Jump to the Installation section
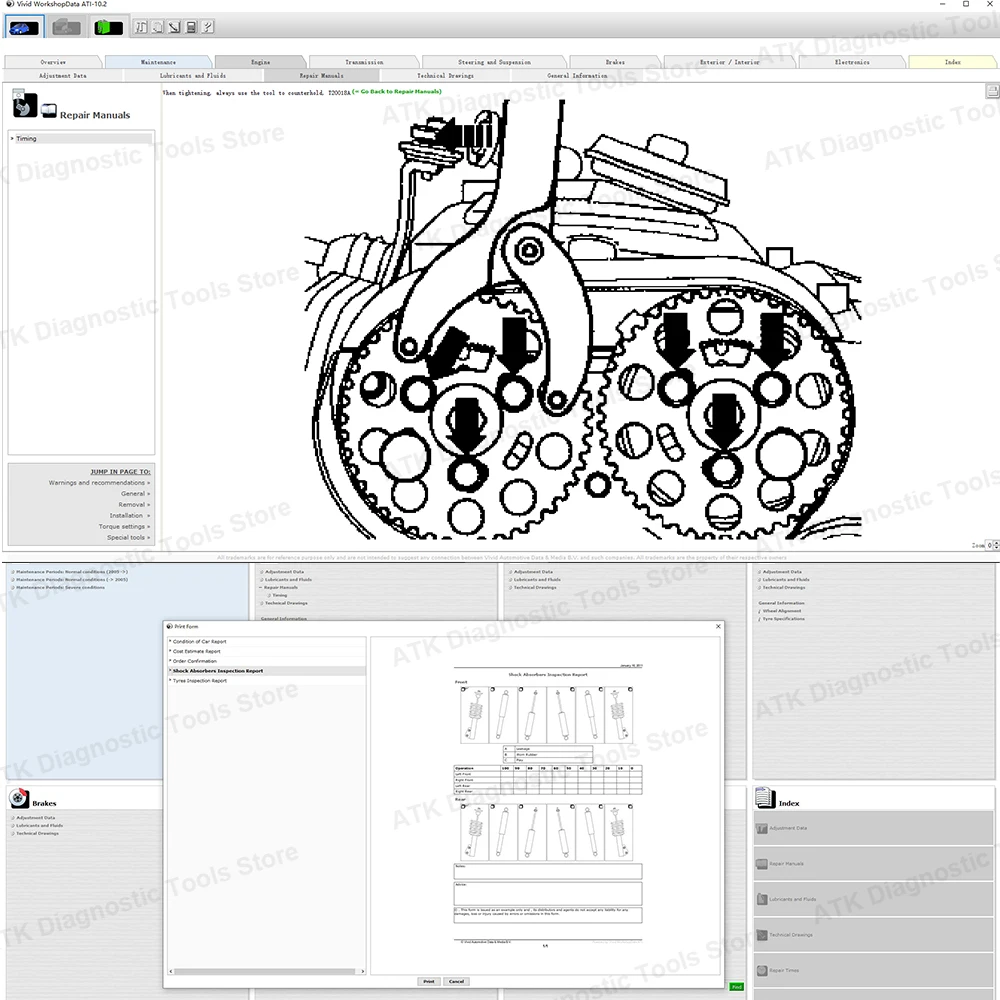Viewport: 1000px width, 1000px height. (x=129, y=515)
